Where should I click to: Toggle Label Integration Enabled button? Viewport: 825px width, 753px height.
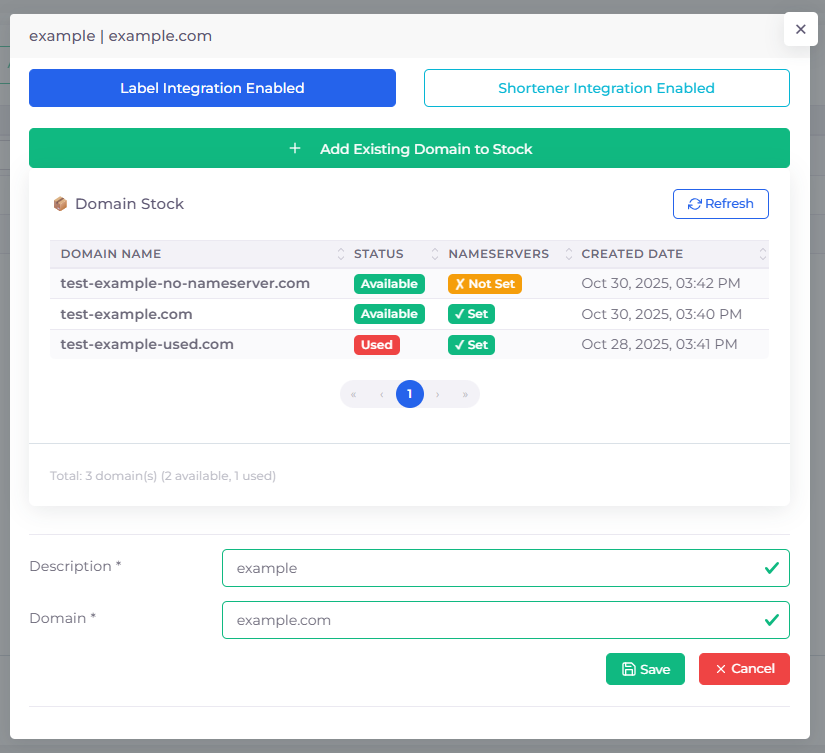[x=212, y=88]
